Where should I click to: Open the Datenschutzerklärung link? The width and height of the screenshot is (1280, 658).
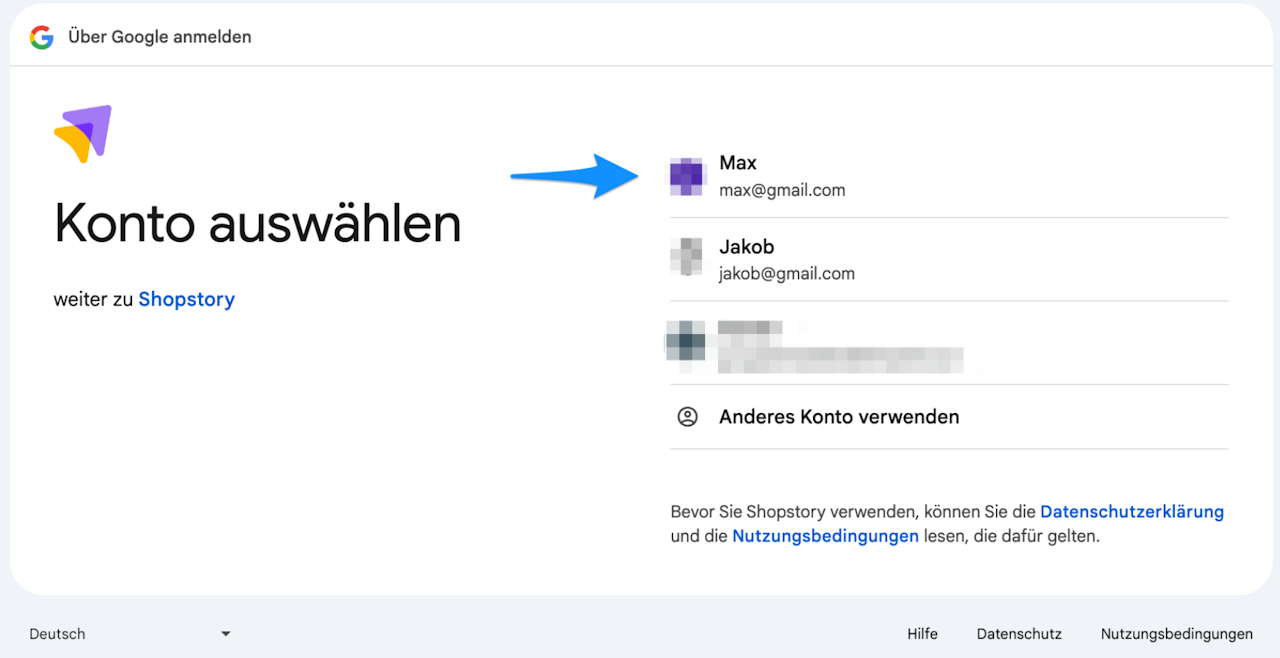[x=1132, y=511]
